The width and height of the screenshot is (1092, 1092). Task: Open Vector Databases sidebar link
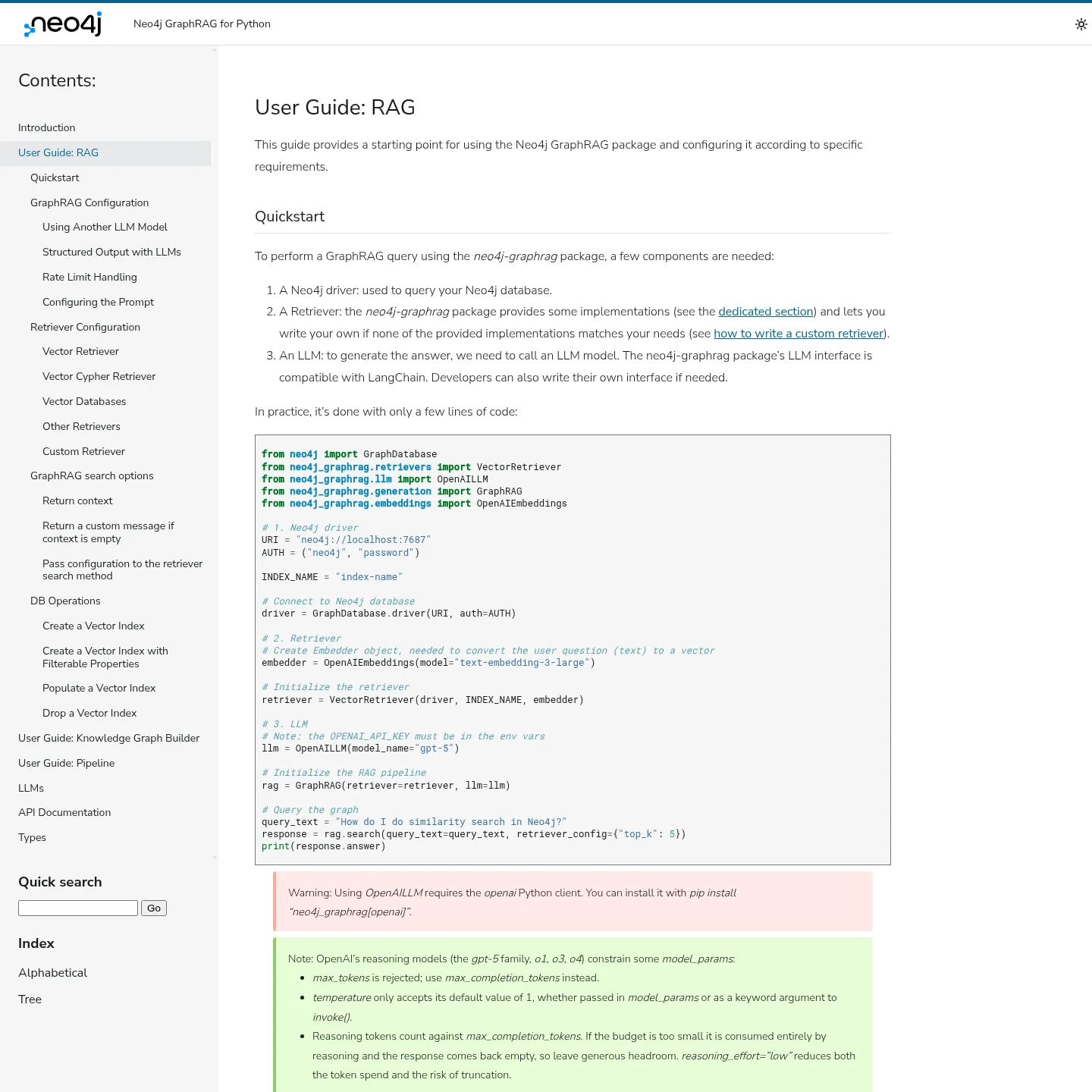coord(84,401)
